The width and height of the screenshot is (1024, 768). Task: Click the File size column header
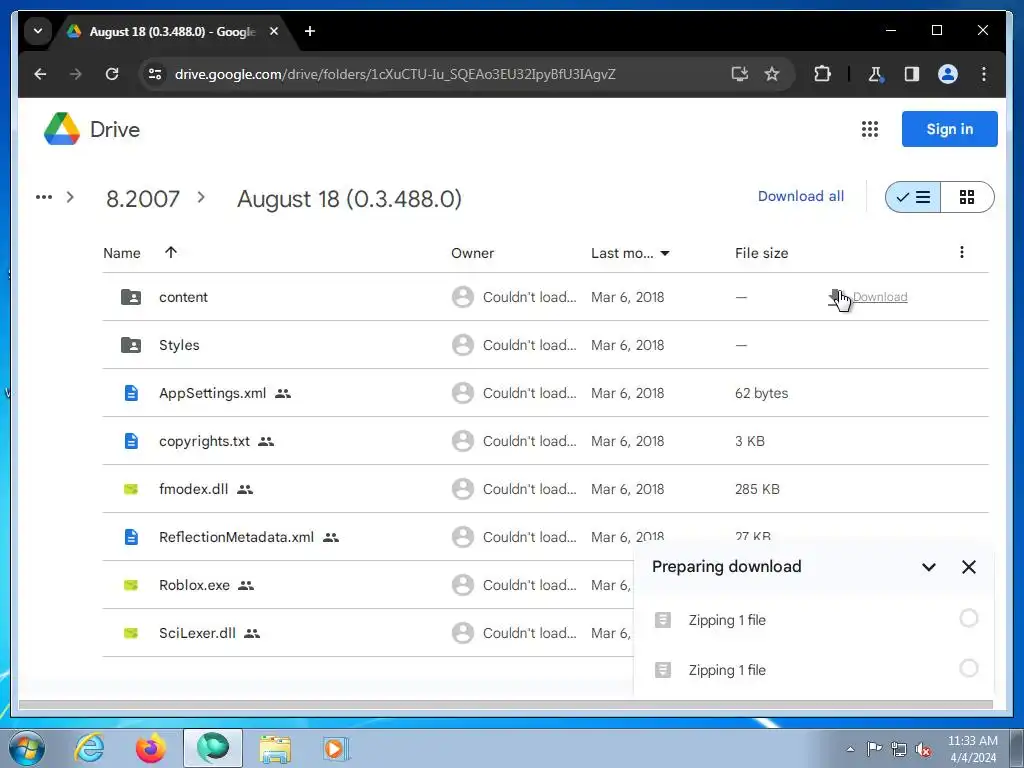[x=761, y=253]
